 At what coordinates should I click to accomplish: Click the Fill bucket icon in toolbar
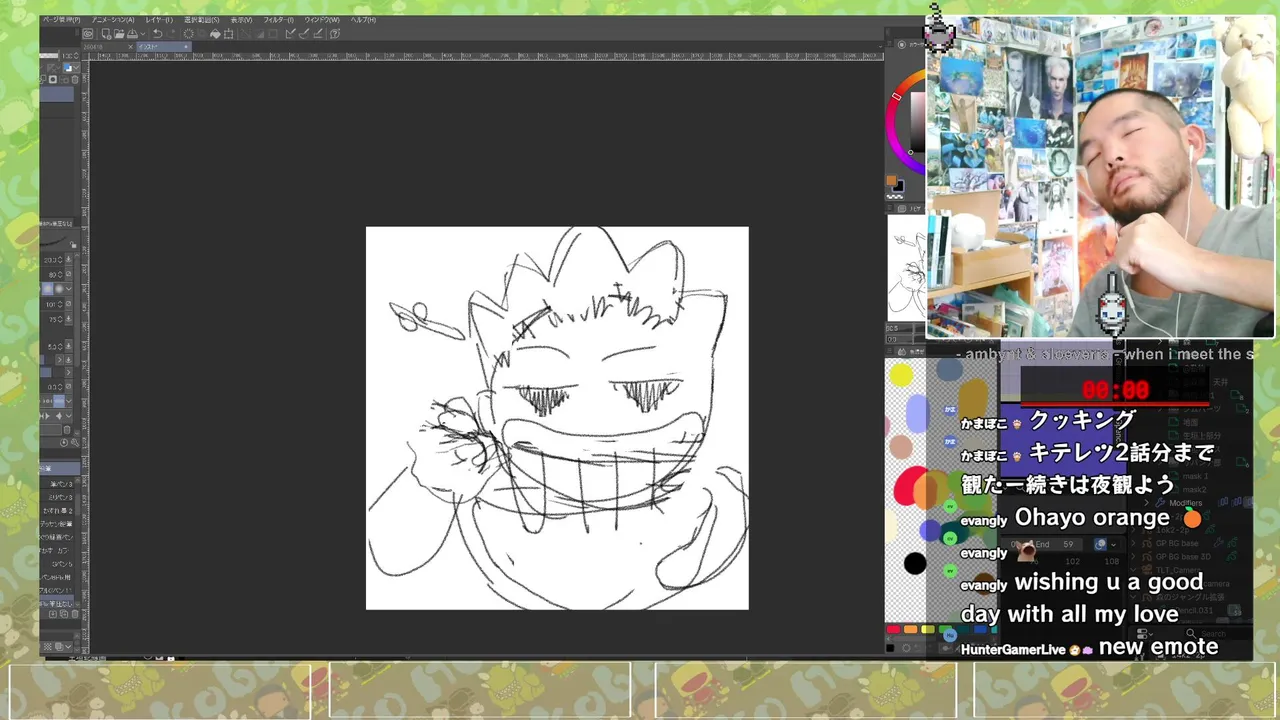(x=215, y=34)
